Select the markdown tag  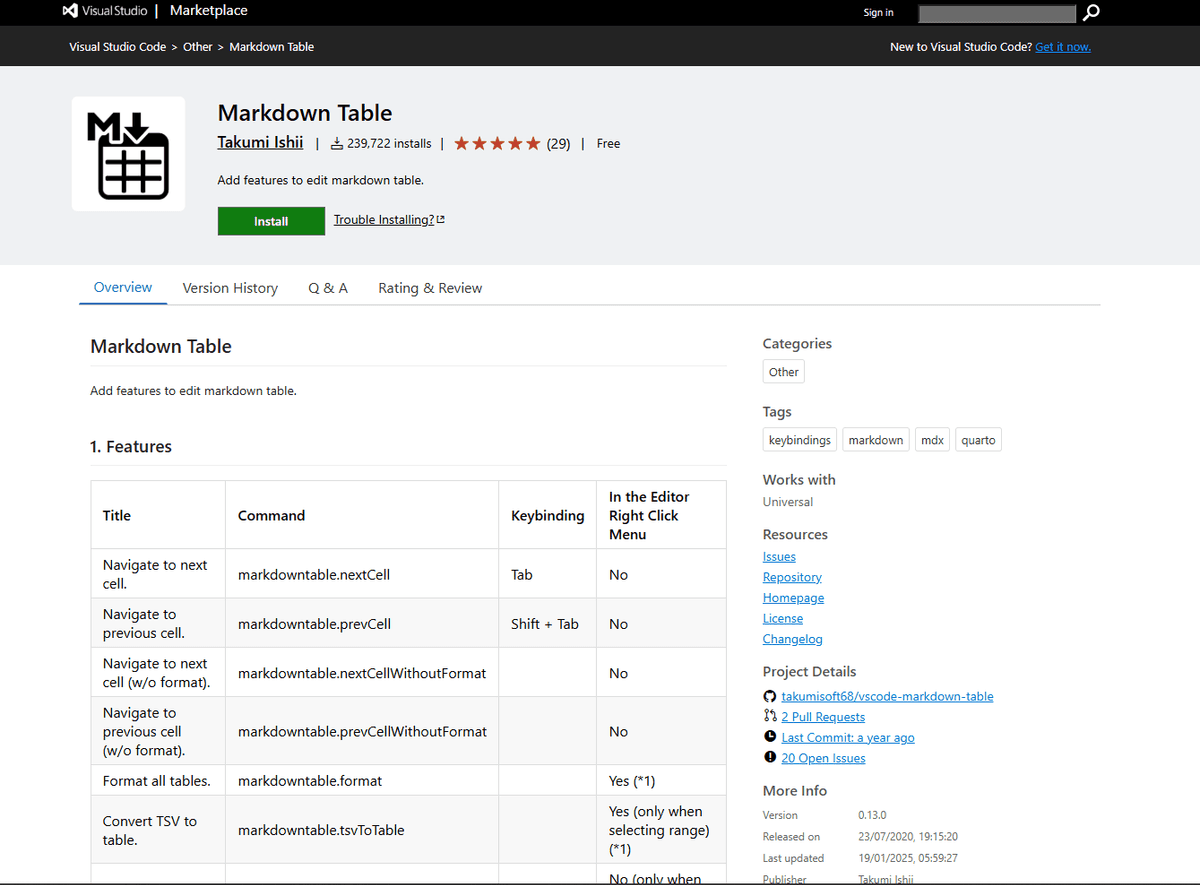pyautogui.click(x=876, y=440)
